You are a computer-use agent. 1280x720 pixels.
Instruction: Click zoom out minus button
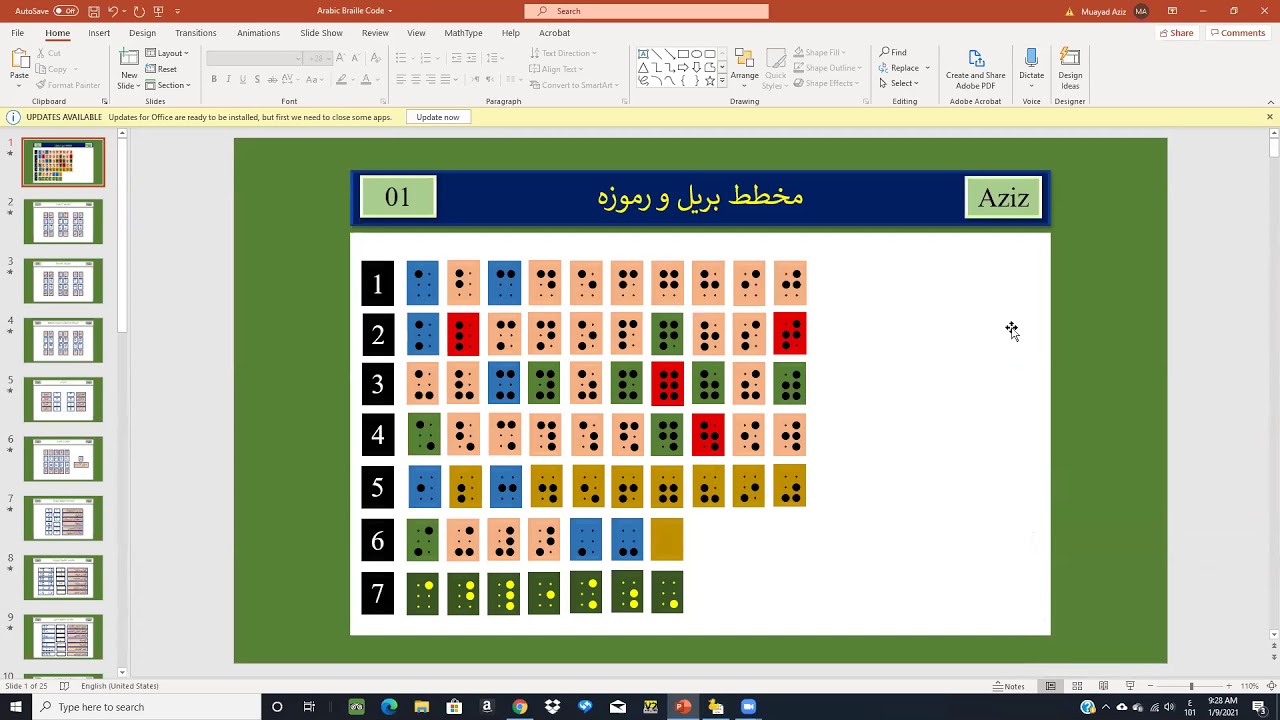click(1151, 686)
